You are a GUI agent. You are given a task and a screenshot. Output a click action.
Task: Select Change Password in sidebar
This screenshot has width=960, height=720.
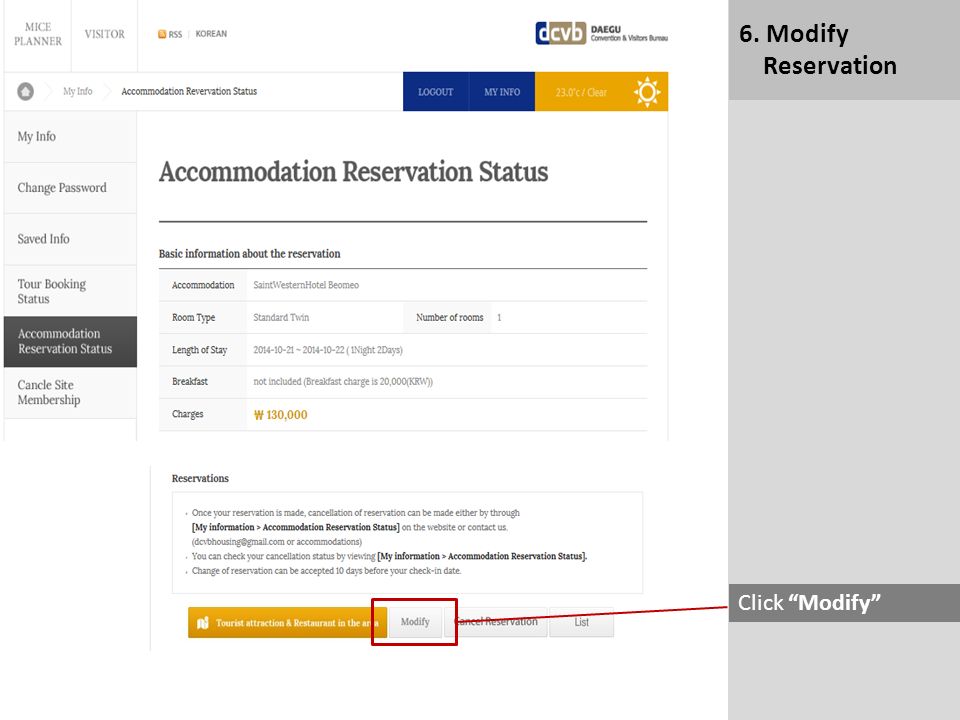coord(70,188)
